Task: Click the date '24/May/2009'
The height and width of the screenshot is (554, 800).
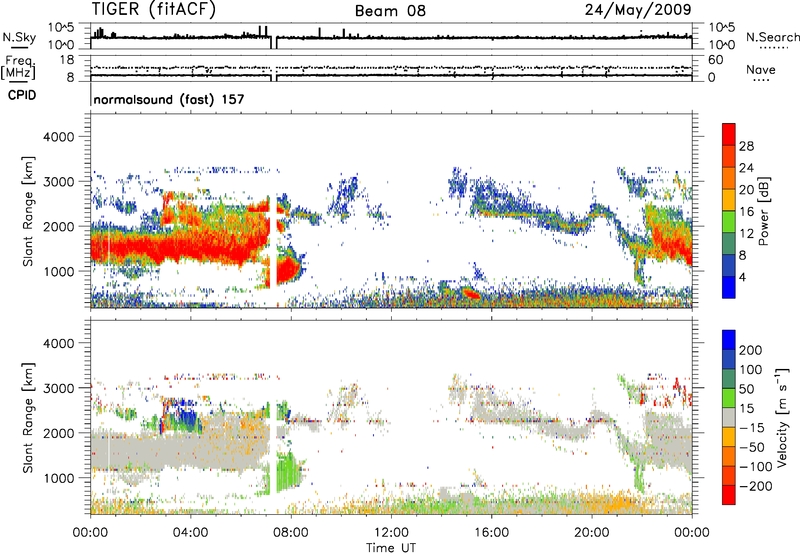Action: point(638,9)
